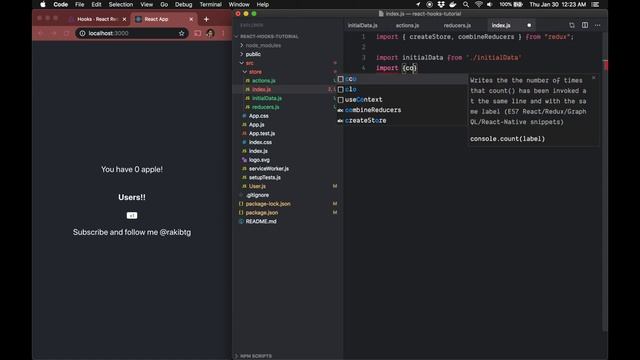This screenshot has height=360, width=640.
Task: Expand the public folder
Action: [x=253, y=54]
